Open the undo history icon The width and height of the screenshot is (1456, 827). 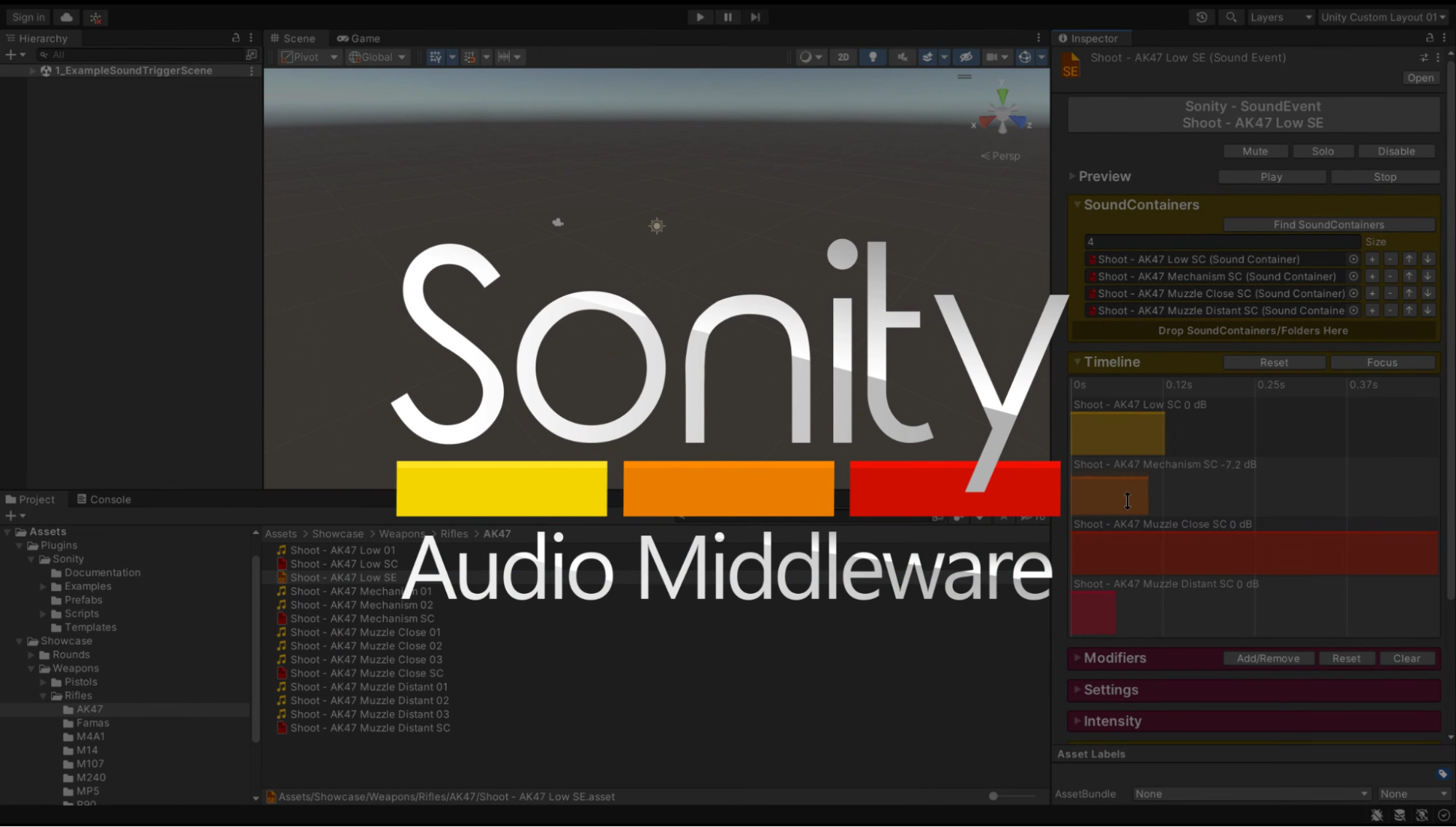tap(1202, 17)
